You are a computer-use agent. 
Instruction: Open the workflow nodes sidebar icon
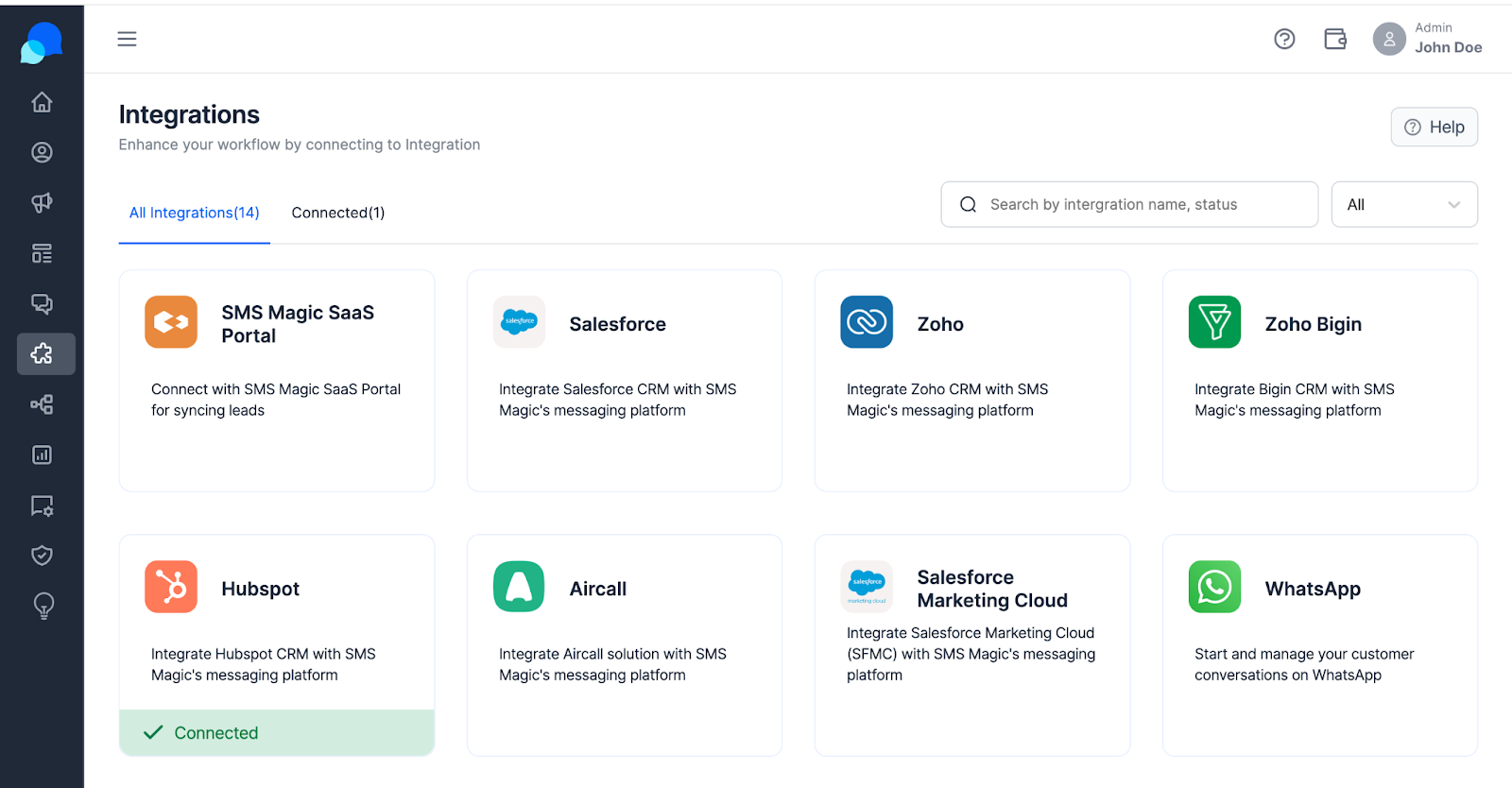(42, 404)
